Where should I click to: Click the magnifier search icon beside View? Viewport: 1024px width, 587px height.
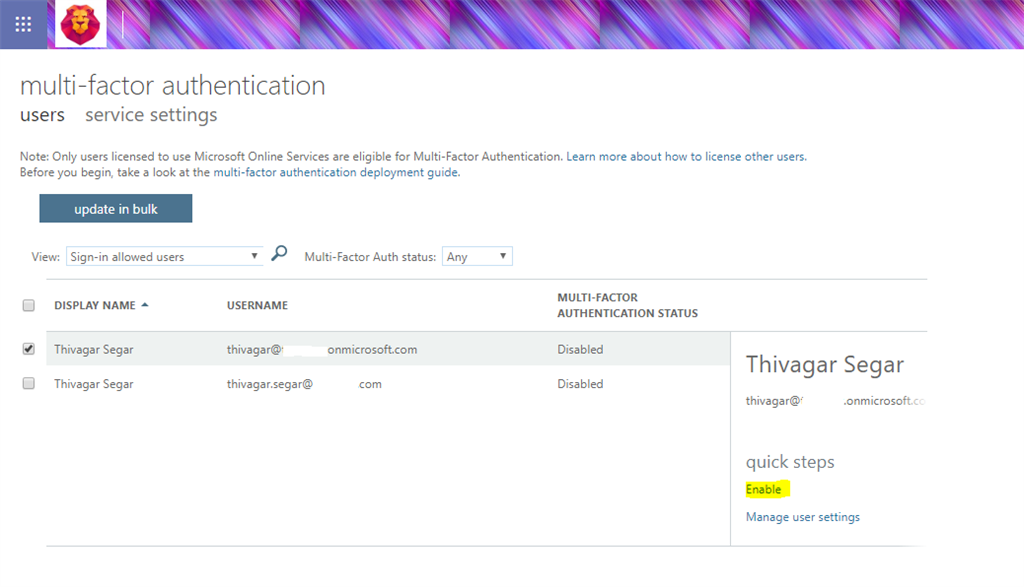click(280, 253)
